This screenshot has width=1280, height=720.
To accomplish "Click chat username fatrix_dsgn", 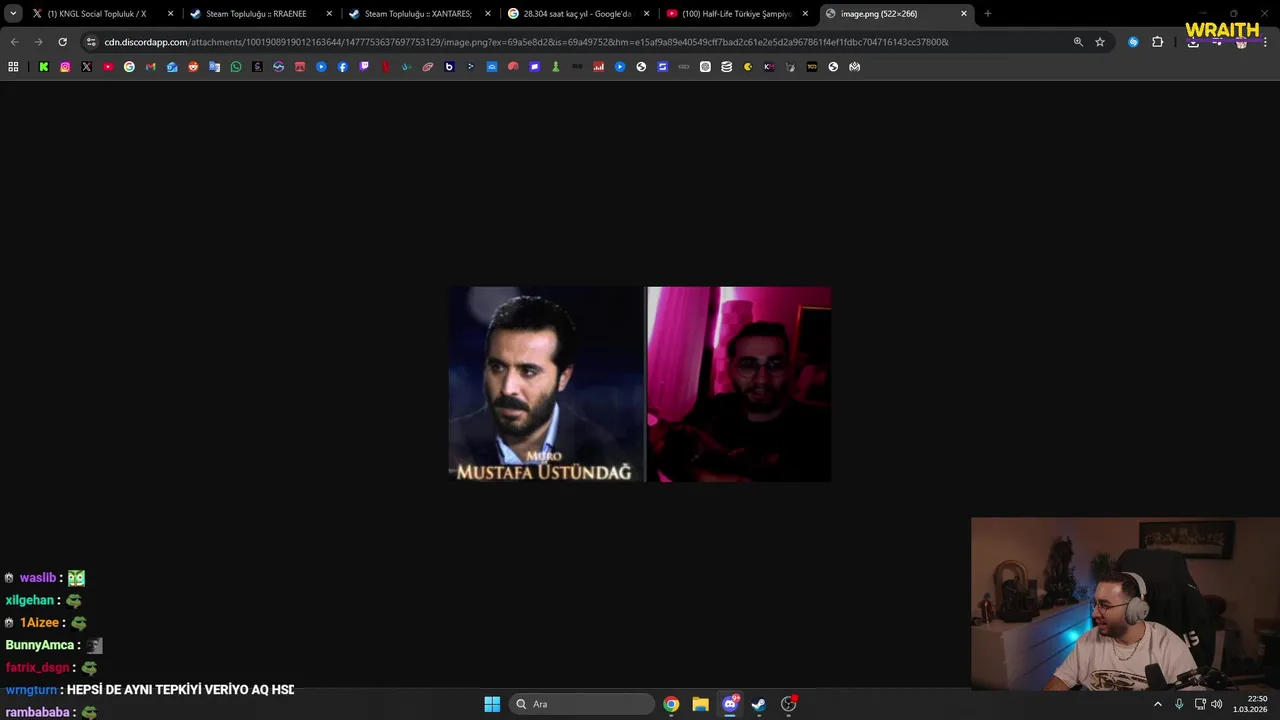I will point(37,668).
